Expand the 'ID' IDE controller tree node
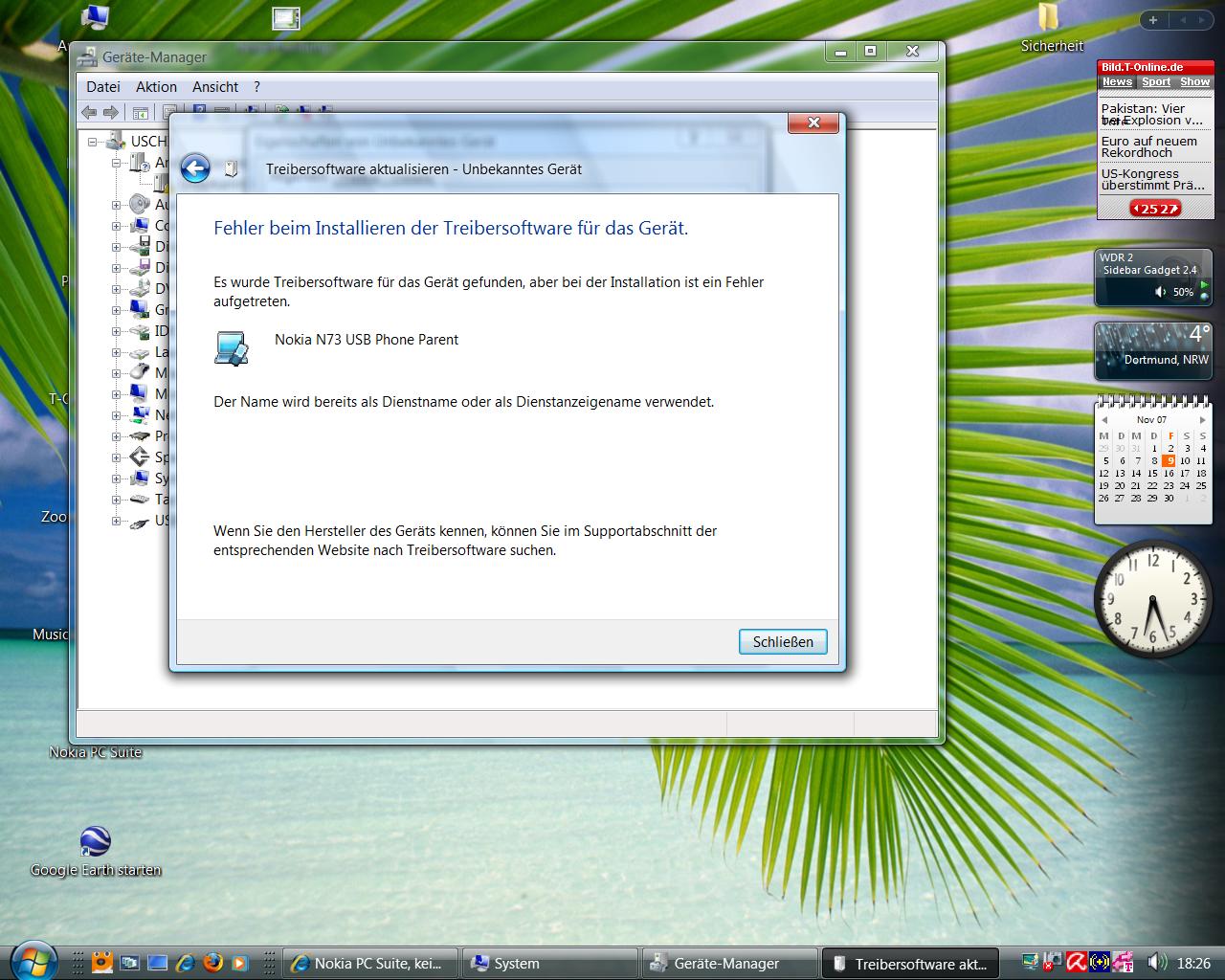Viewport: 1225px width, 980px height. click(x=116, y=331)
